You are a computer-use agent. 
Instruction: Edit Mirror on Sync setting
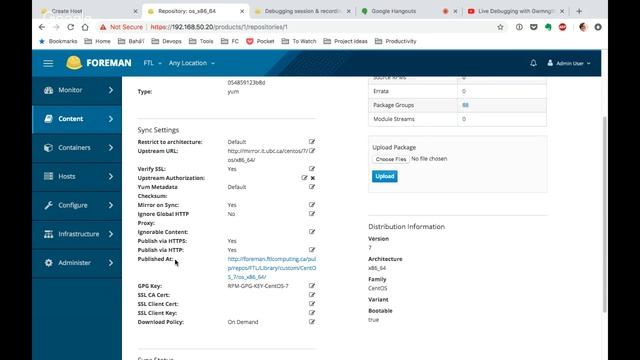point(312,204)
